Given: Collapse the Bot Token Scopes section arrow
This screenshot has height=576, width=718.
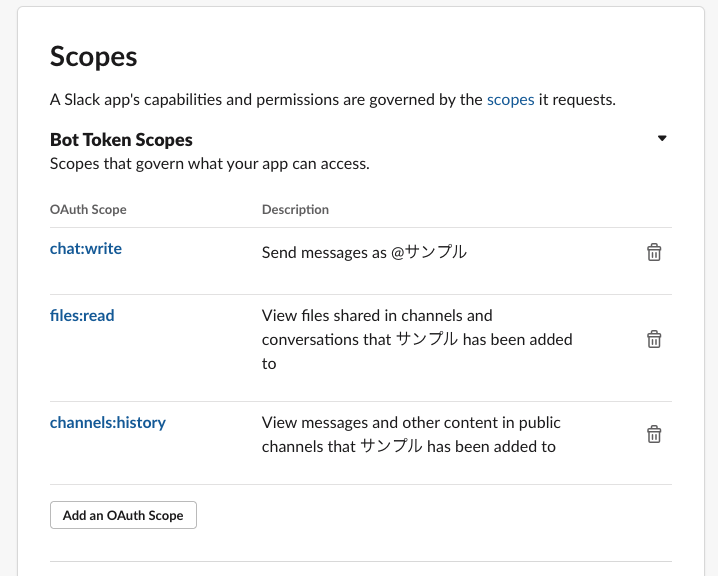Looking at the screenshot, I should (662, 139).
